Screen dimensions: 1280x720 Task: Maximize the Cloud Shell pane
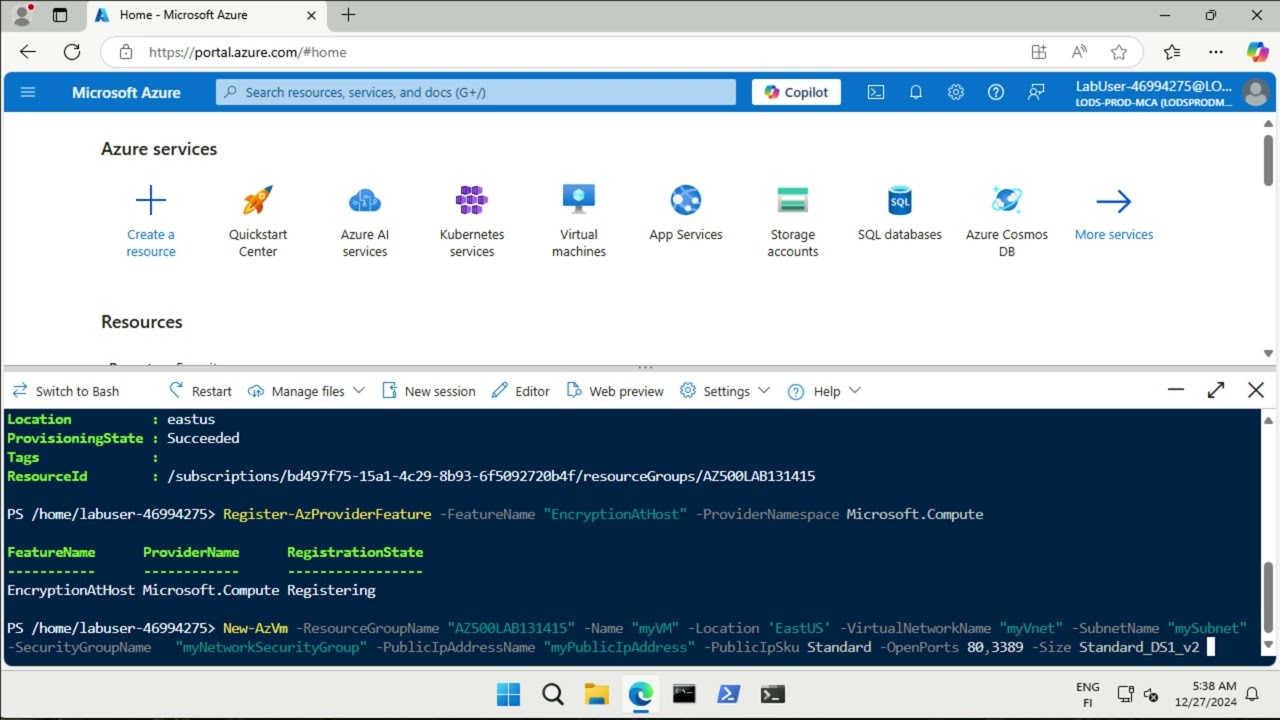(x=1216, y=391)
